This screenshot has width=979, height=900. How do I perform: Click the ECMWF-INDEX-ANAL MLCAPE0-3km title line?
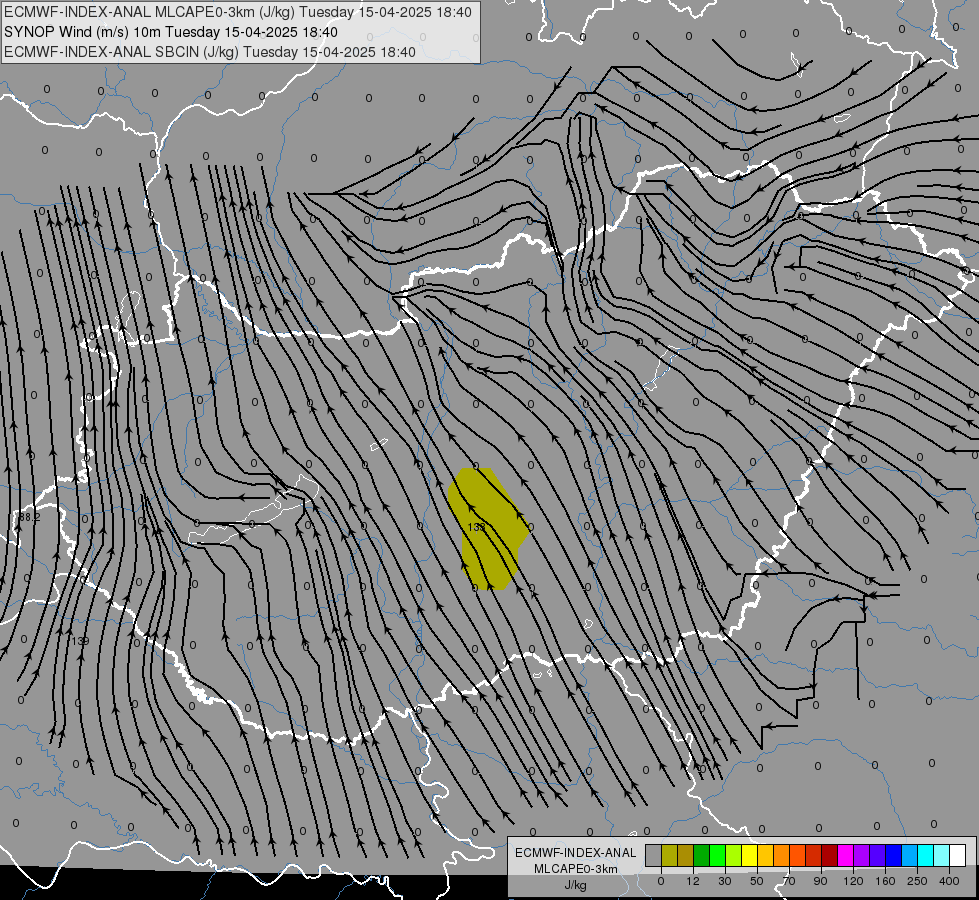point(238,12)
